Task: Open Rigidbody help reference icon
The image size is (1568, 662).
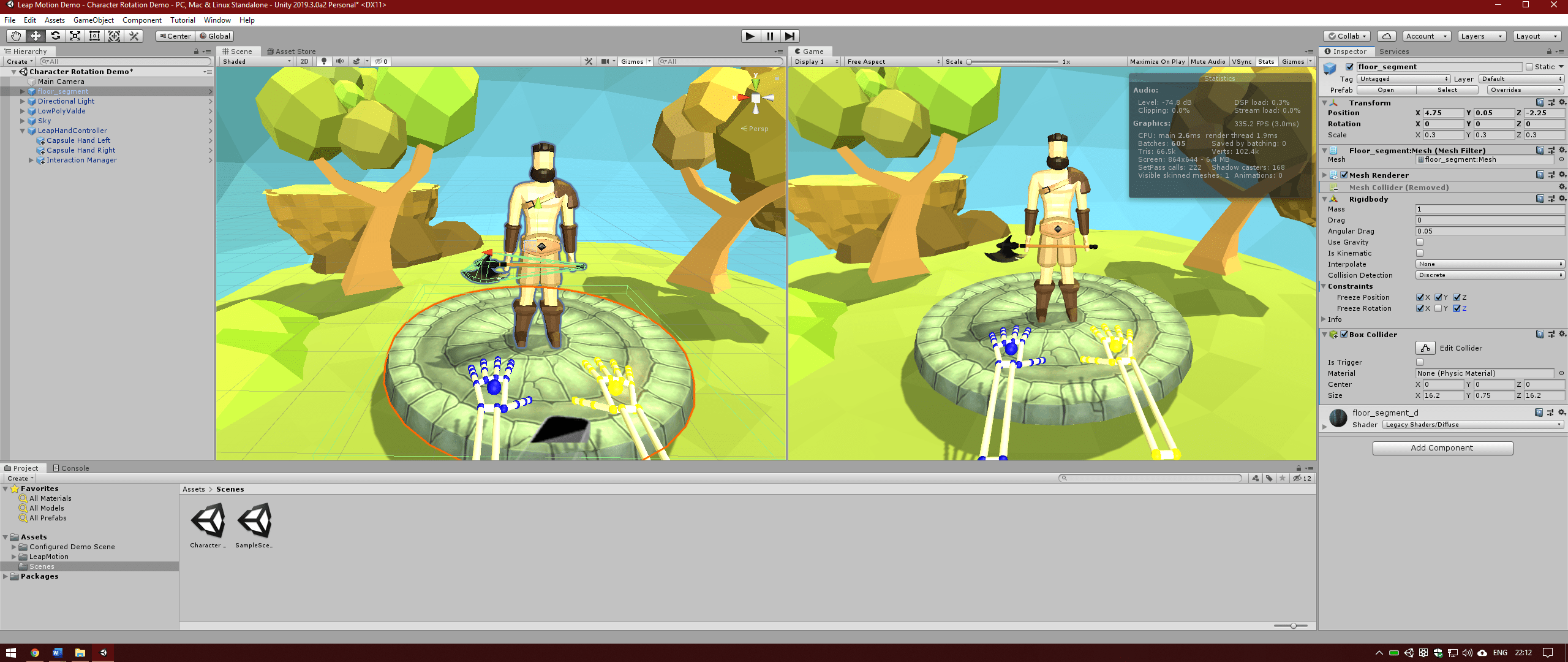Action: point(1540,199)
